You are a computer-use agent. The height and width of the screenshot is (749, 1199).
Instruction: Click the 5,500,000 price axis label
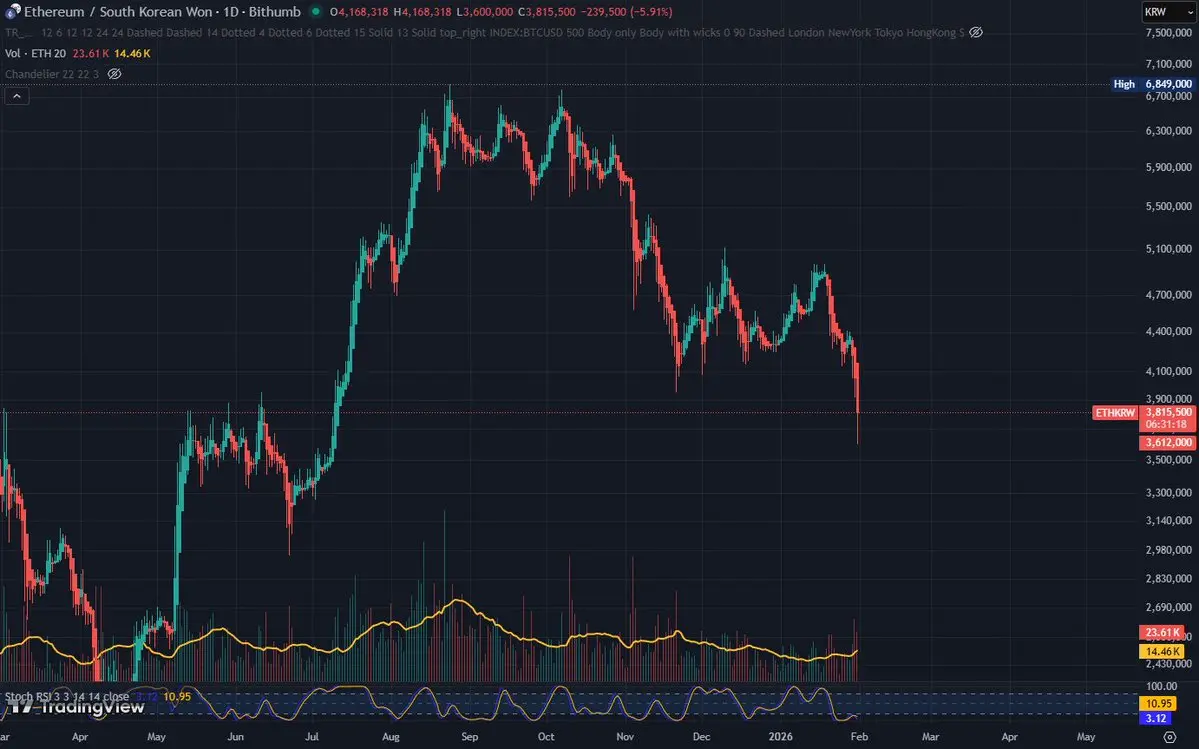pos(1168,206)
